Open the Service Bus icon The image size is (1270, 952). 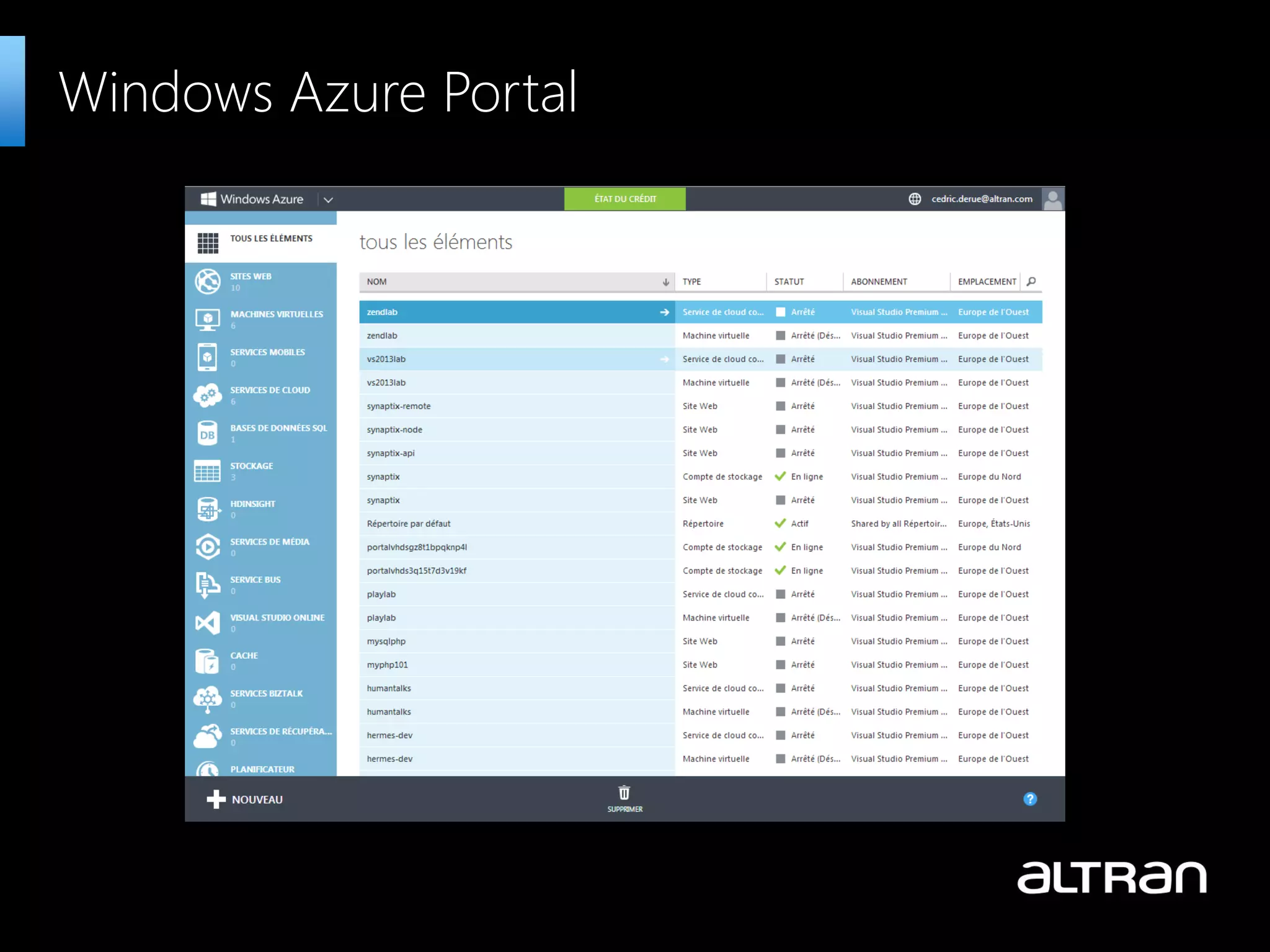click(208, 584)
